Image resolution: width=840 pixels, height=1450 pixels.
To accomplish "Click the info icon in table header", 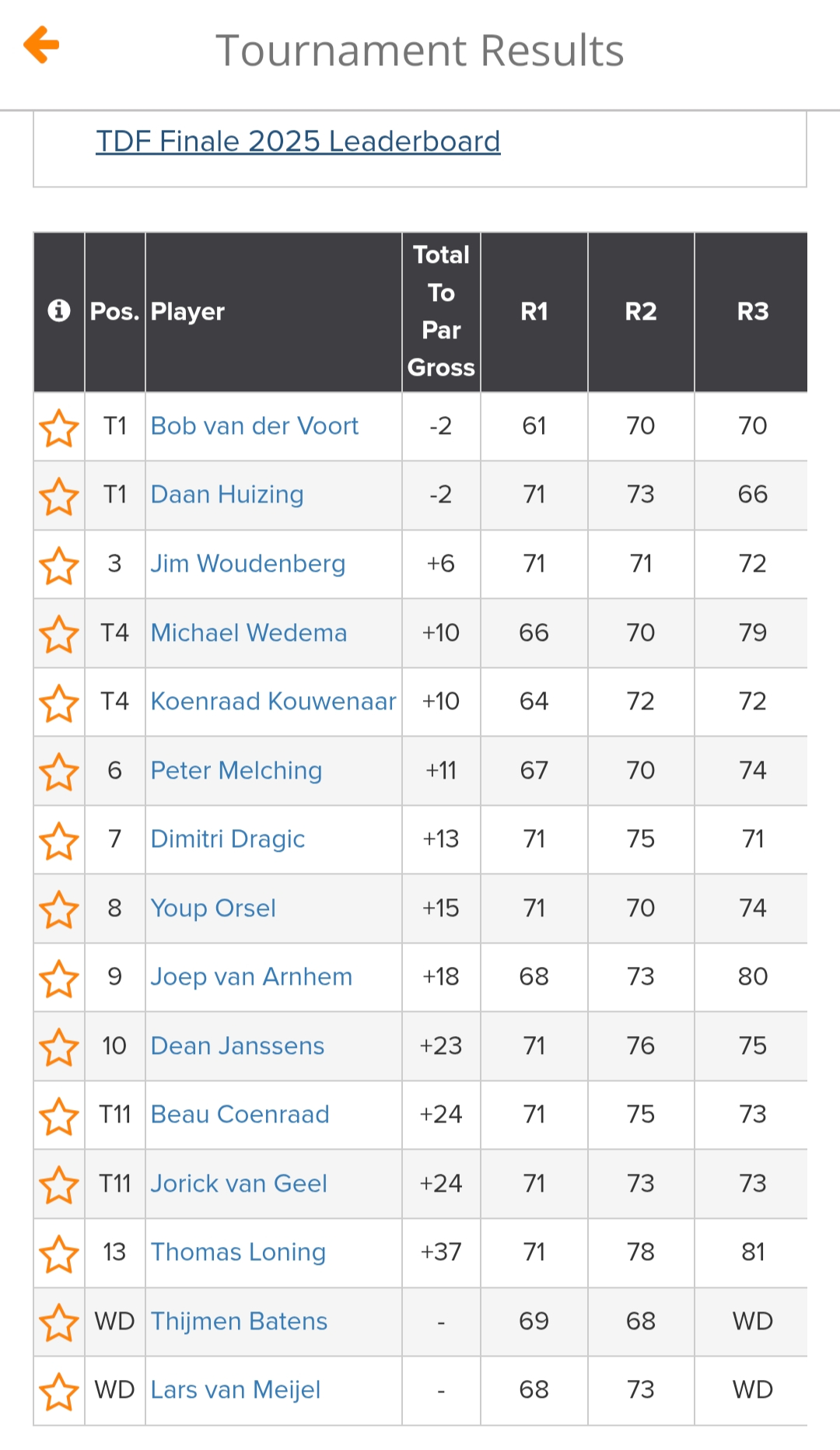I will [x=59, y=311].
